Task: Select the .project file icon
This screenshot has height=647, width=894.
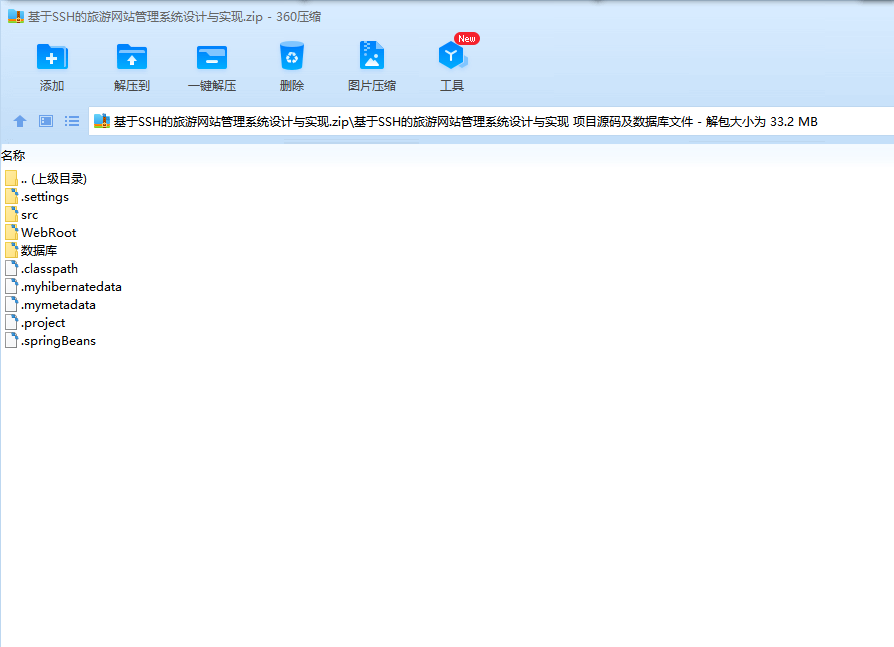Action: coord(11,322)
